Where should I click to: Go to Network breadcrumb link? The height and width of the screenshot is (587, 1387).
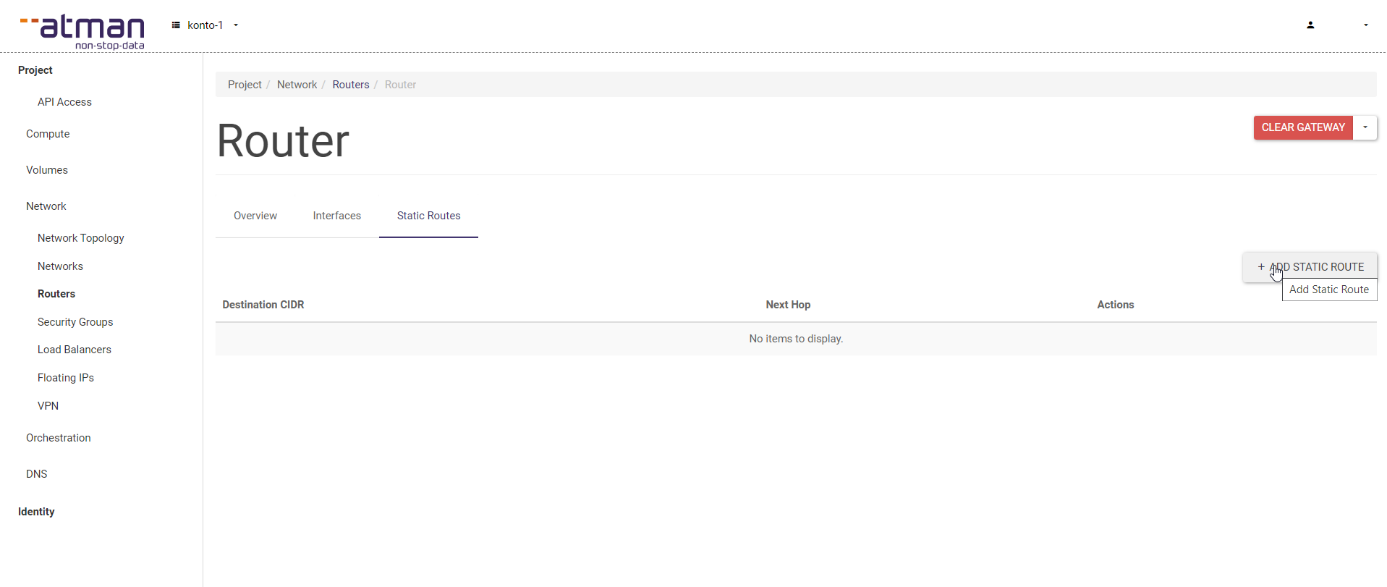tap(297, 85)
